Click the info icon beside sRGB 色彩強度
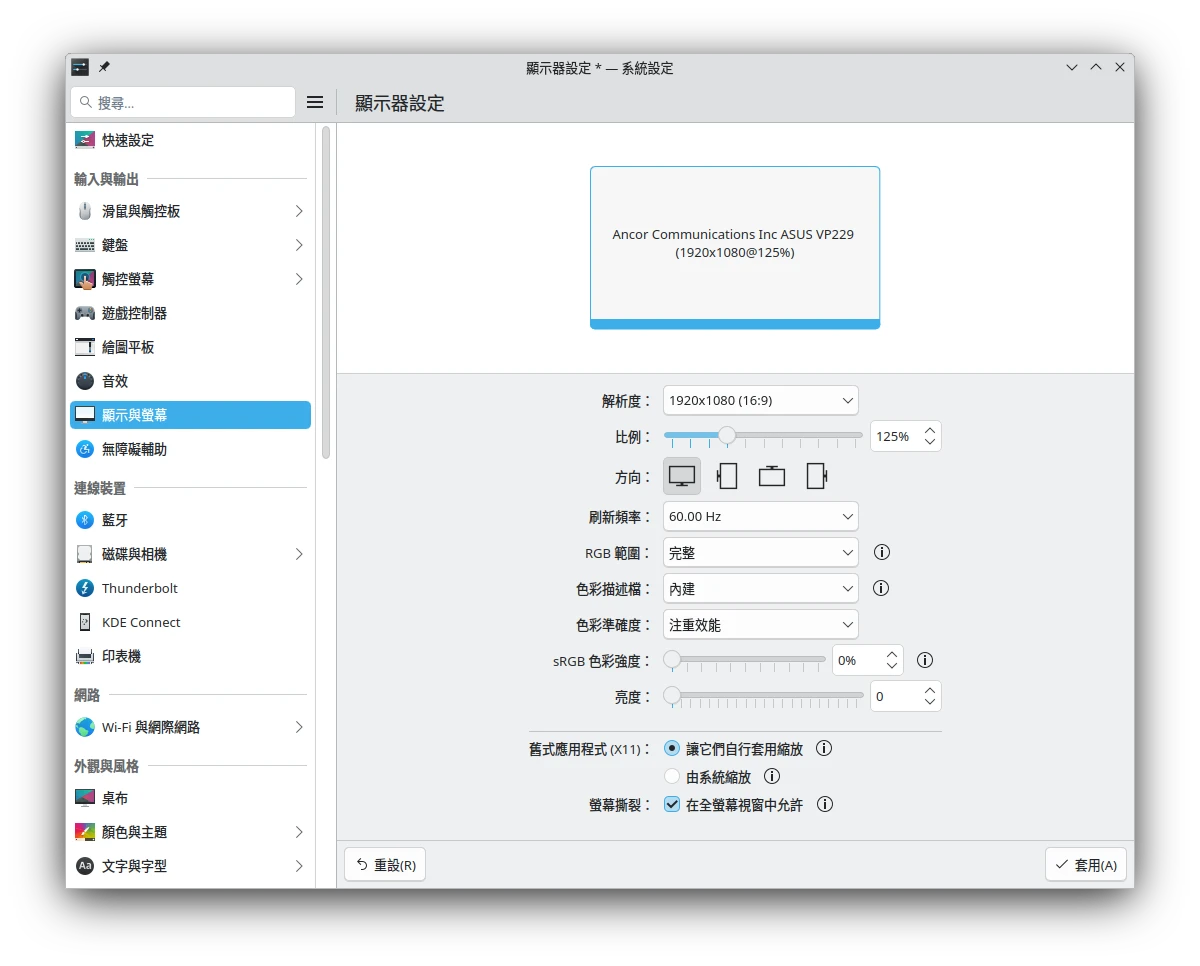The image size is (1200, 966). point(925,660)
